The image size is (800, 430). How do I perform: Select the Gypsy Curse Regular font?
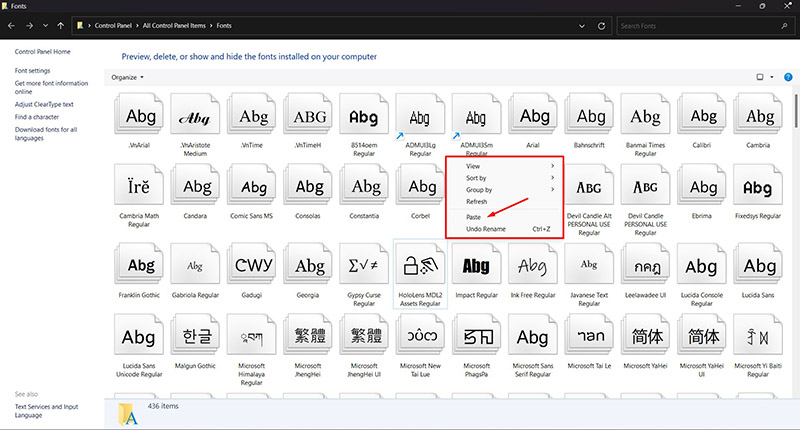pos(364,263)
